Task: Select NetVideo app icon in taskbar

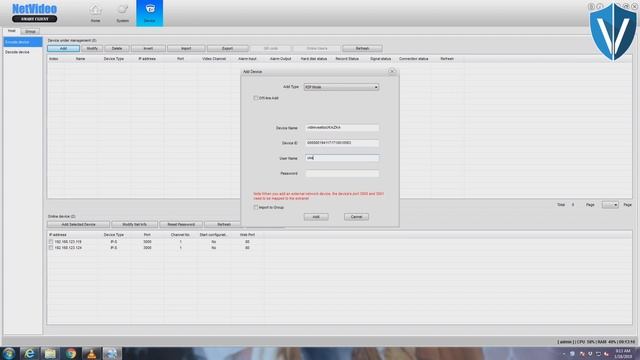Action: coord(111,353)
